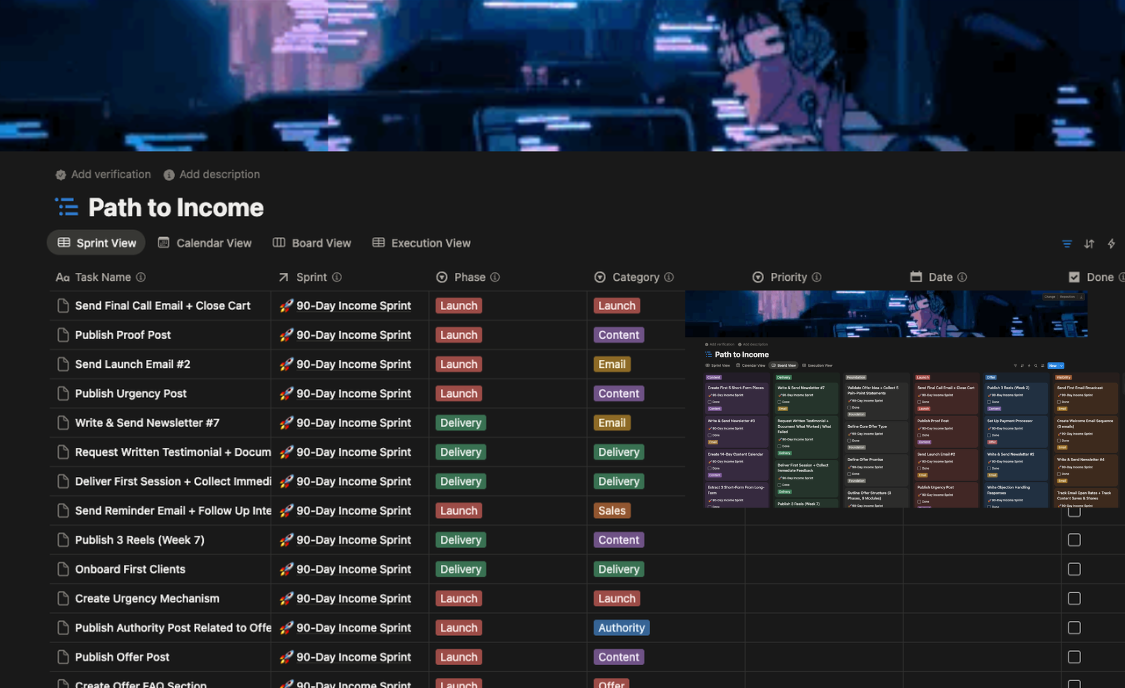Switch to the Board View tab
This screenshot has height=688, width=1125.
pyautogui.click(x=312, y=243)
